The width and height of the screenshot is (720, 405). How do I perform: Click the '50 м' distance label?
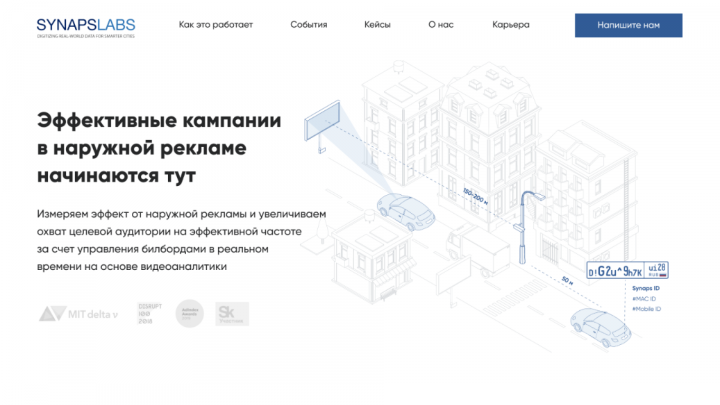[x=568, y=280]
